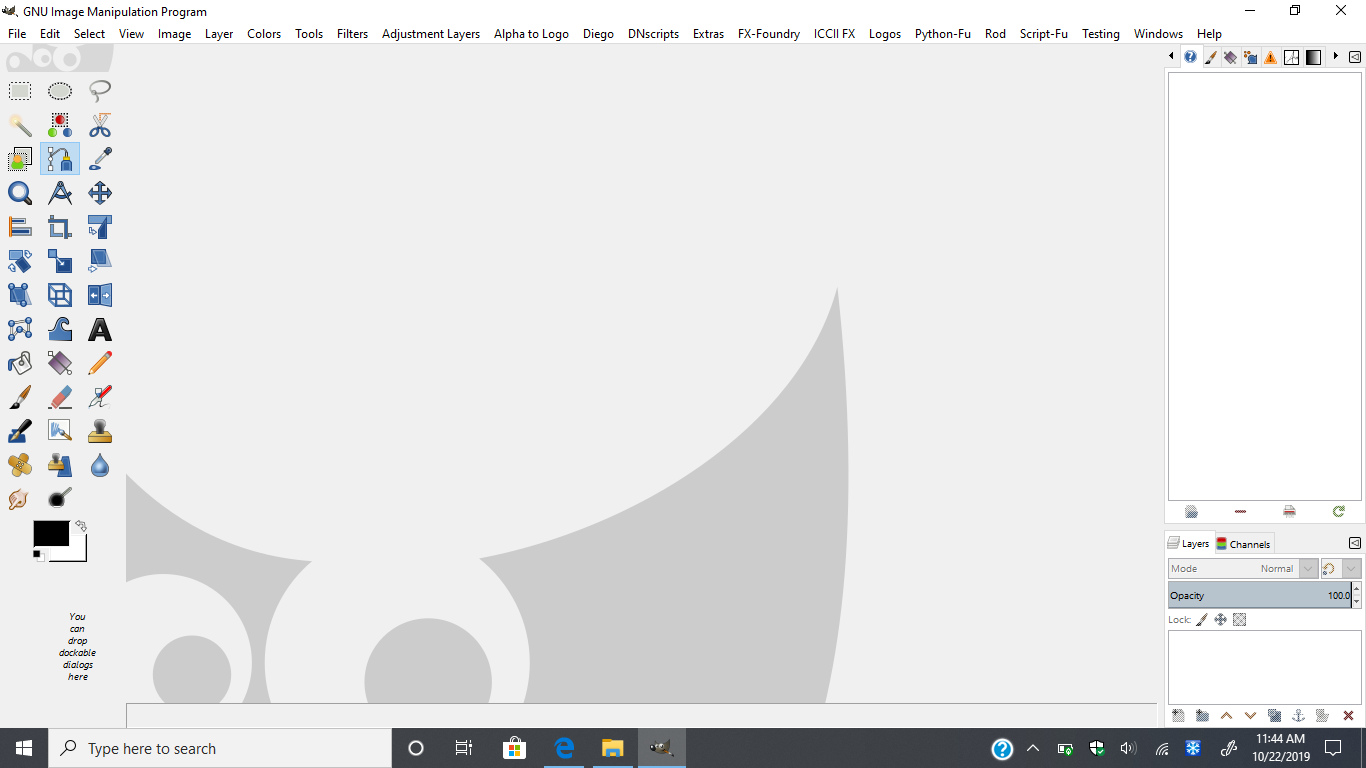Open the Script-Fu menu
Screen dimensions: 1366x768
point(1043,34)
